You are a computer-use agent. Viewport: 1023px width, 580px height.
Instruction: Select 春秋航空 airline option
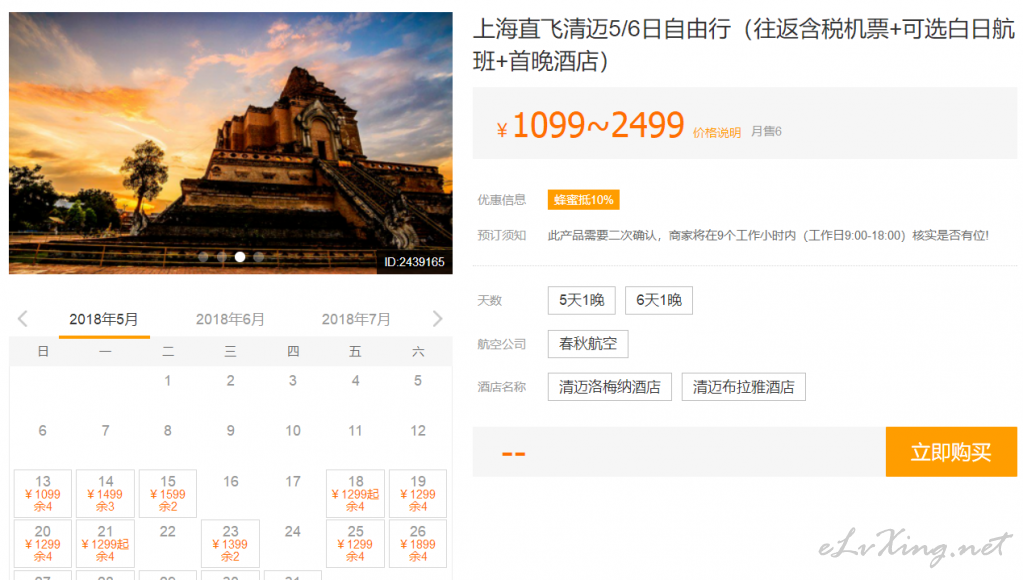(x=588, y=344)
